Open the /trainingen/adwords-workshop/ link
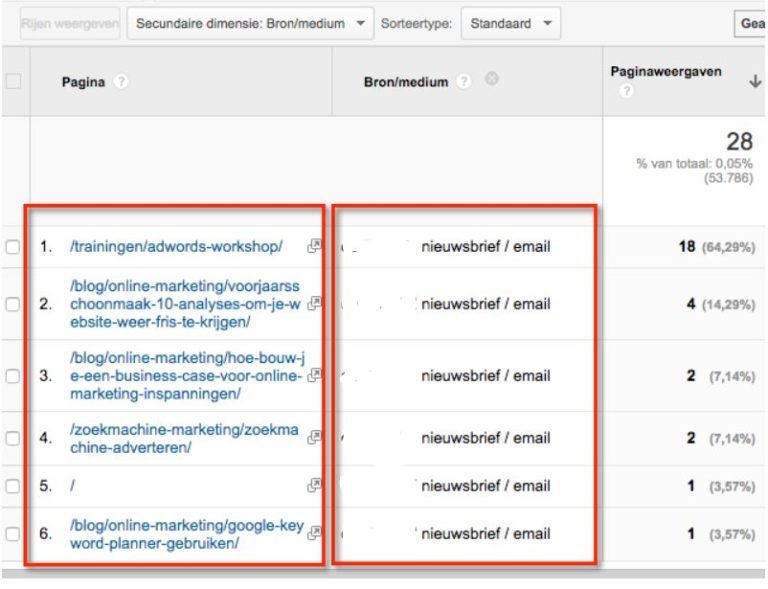768x589 pixels. point(176,246)
